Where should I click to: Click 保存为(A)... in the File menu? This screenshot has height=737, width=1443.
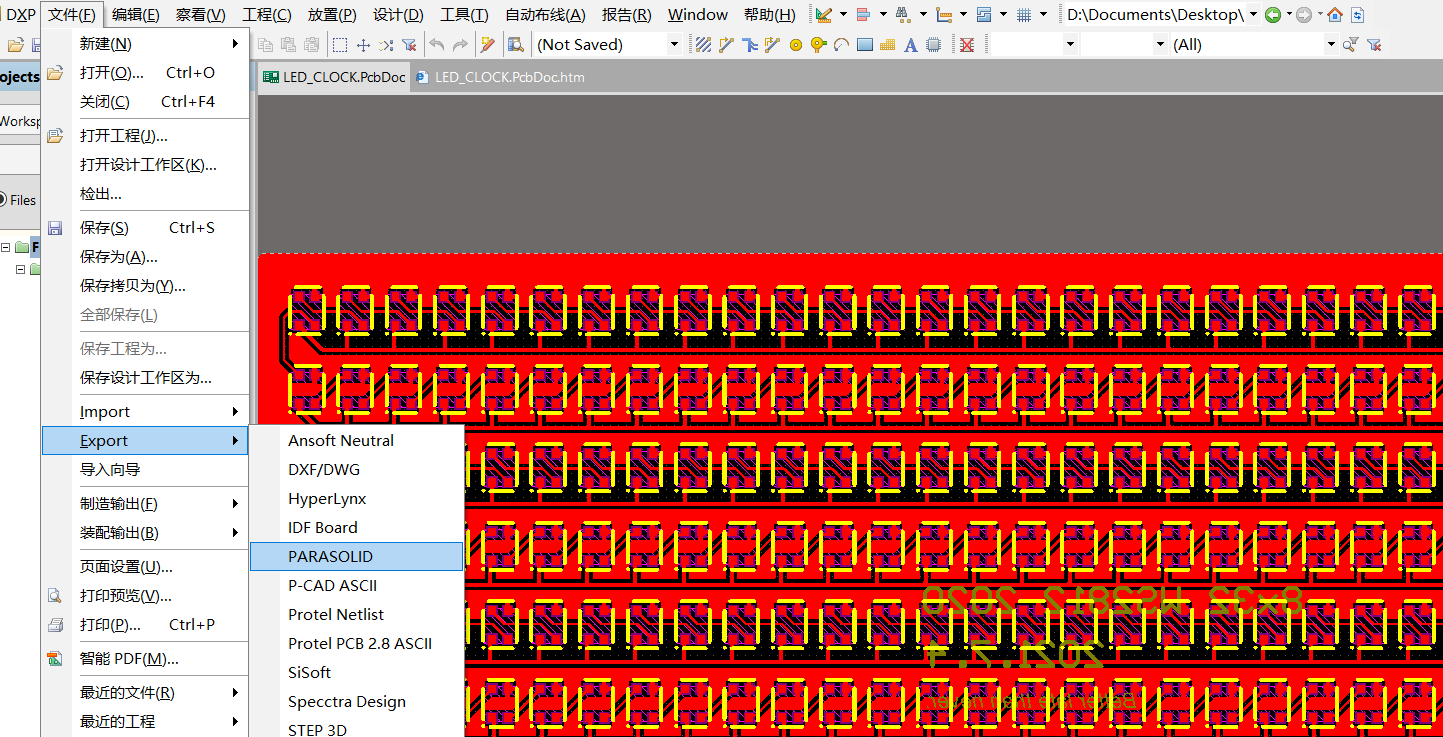pos(145,257)
